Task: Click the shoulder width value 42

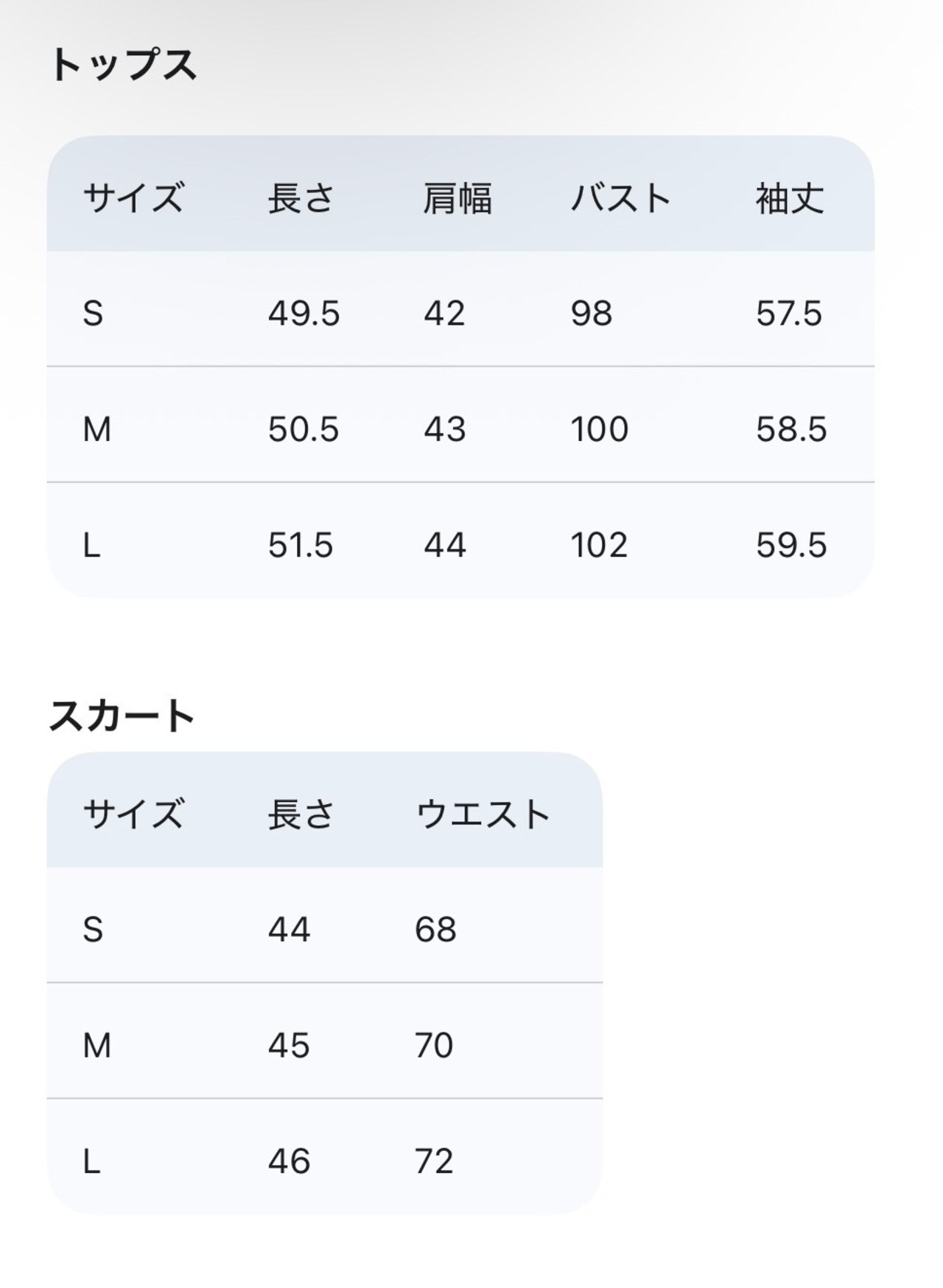Action: coord(444,314)
